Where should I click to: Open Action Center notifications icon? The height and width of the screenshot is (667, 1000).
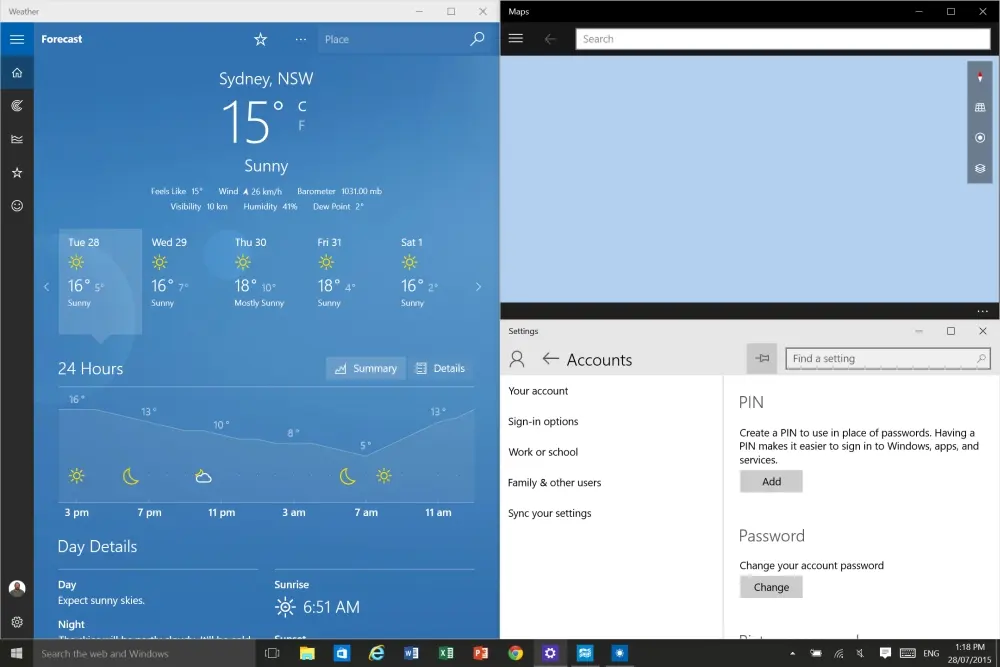coord(885,653)
